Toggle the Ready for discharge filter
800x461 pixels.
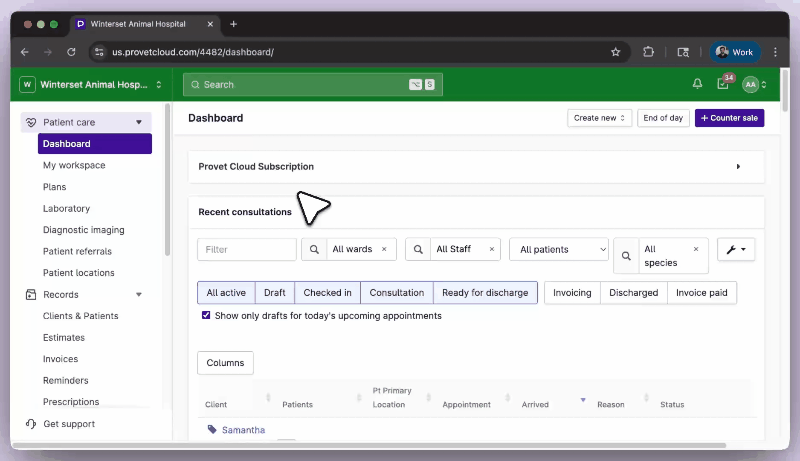(x=485, y=293)
